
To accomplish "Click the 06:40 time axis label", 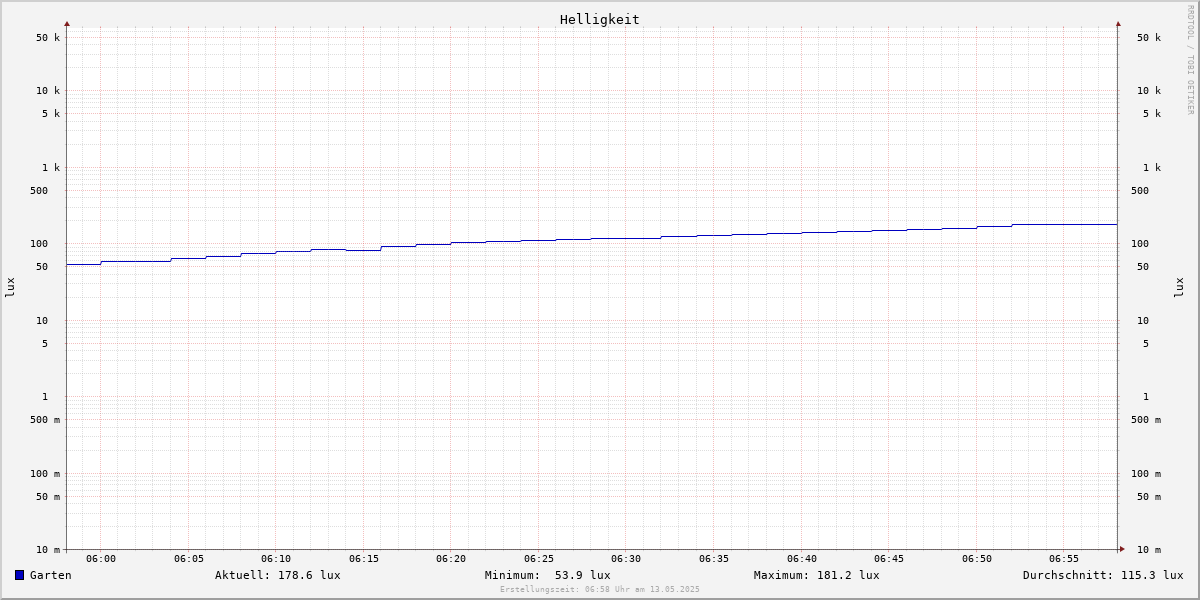I will click(x=802, y=559).
